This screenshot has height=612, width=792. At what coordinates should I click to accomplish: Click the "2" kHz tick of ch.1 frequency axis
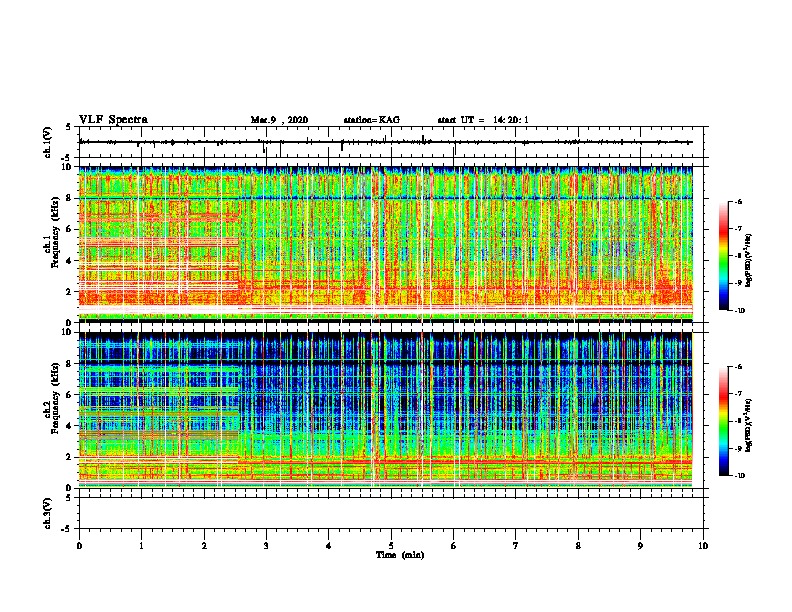[70, 291]
